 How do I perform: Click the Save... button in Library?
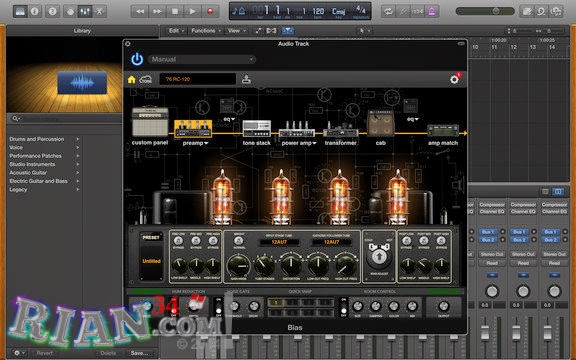click(x=139, y=353)
